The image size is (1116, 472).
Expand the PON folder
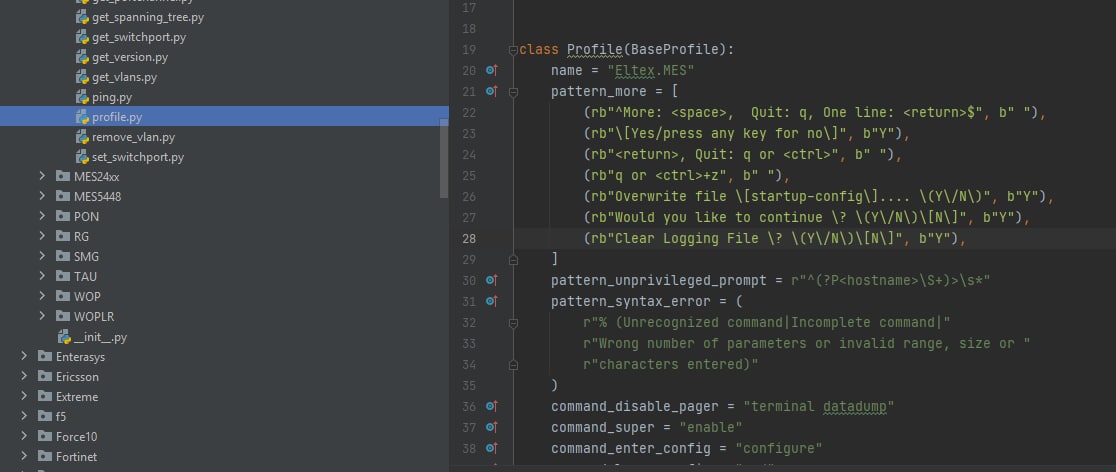click(43, 216)
